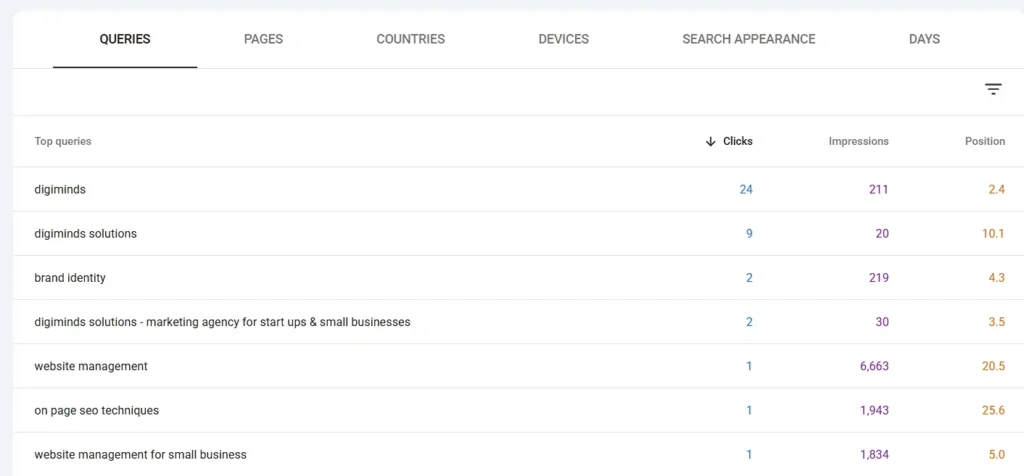The height and width of the screenshot is (476, 1024).
Task: Select the 'digiminds solutions - marketing agency' query
Action: pyautogui.click(x=222, y=322)
